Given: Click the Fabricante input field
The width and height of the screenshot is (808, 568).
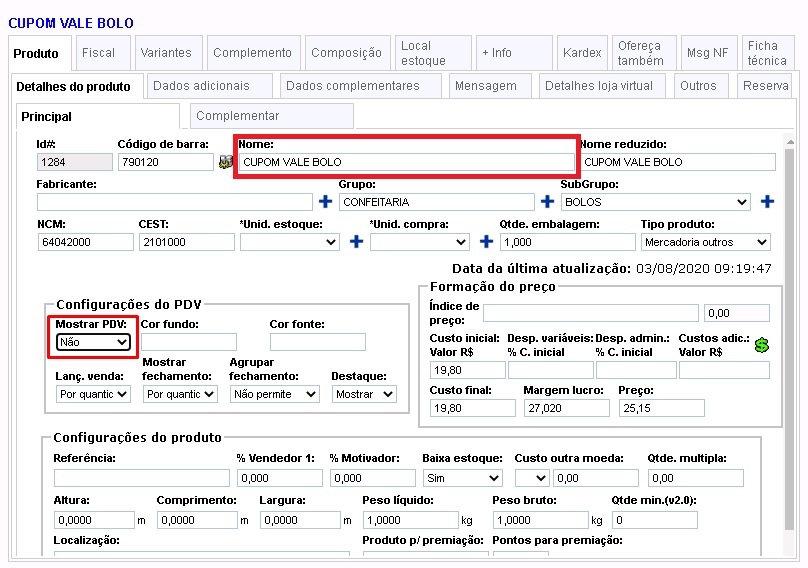Looking at the screenshot, I should [x=175, y=202].
